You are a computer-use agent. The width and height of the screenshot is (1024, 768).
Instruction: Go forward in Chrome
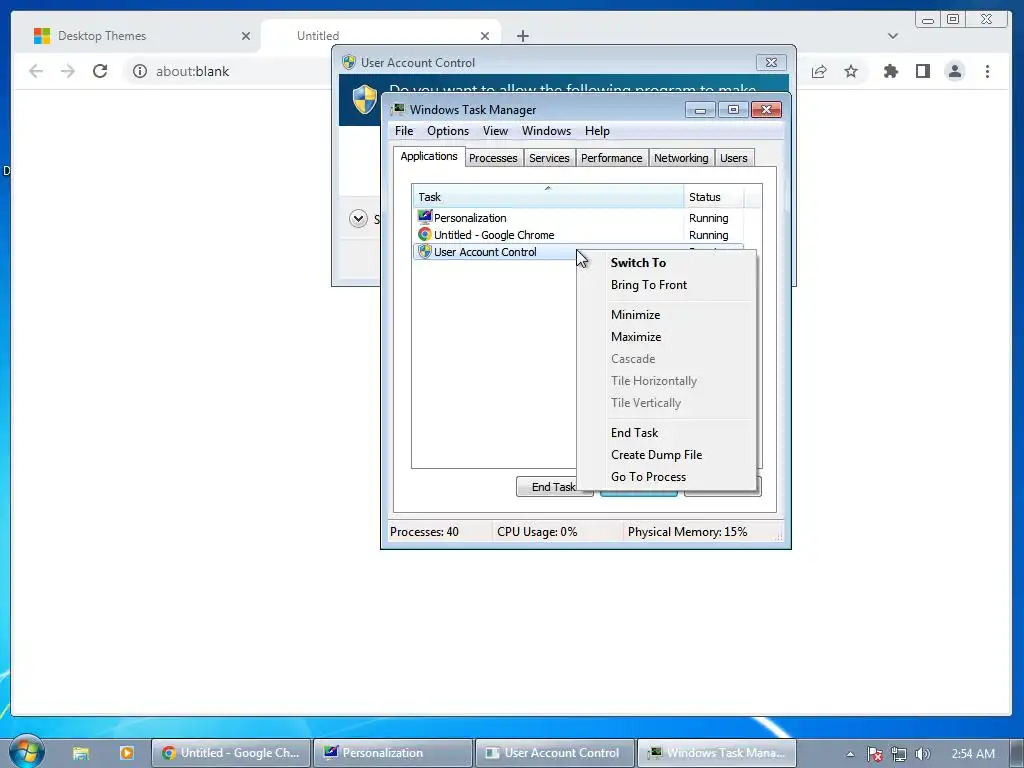click(x=68, y=71)
